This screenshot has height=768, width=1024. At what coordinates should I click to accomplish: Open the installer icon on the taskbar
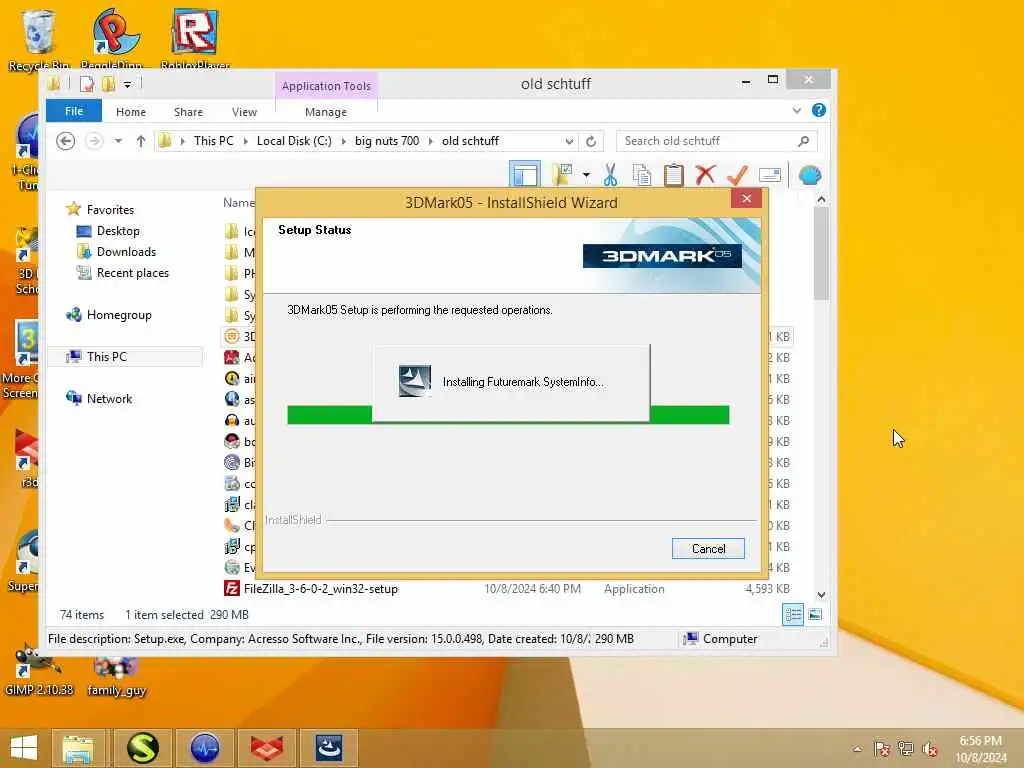pyautogui.click(x=329, y=748)
